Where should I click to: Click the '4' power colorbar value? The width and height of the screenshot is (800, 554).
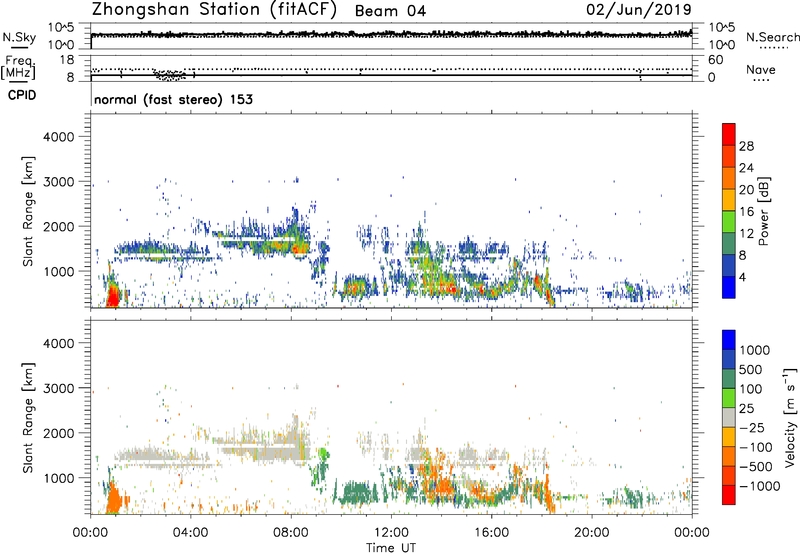point(743,277)
